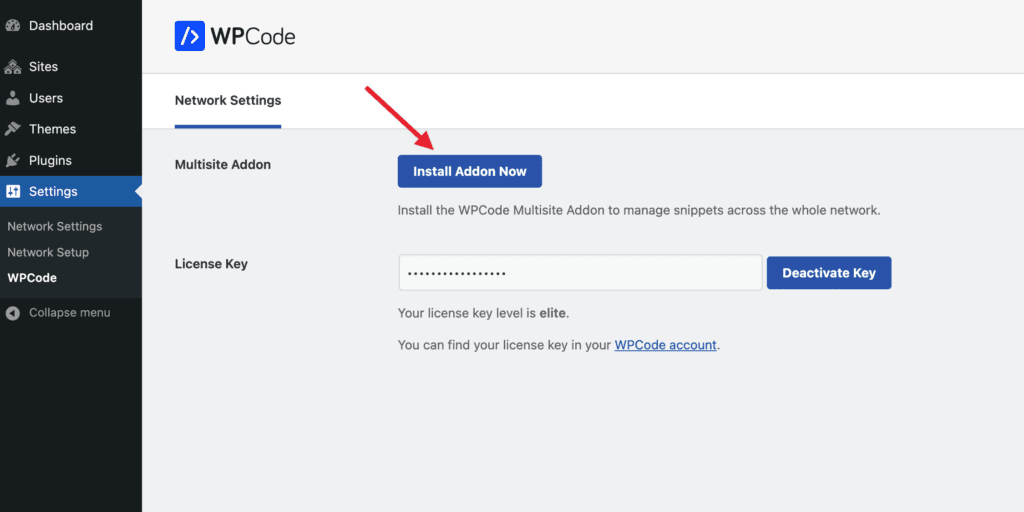Select the Settings sidebar menu
The image size is (1024, 512).
click(71, 191)
